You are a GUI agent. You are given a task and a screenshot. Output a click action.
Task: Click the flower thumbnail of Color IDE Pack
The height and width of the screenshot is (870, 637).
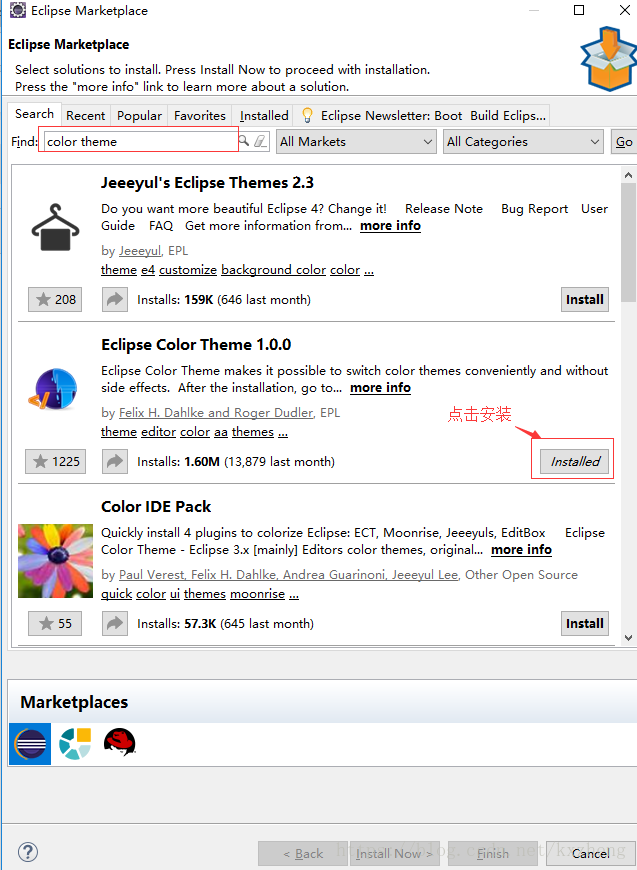point(55,561)
